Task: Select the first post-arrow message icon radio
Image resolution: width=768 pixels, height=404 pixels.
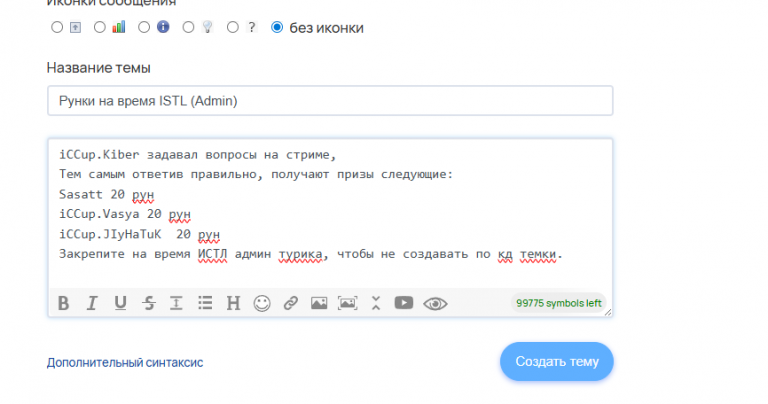Action: click(x=57, y=27)
